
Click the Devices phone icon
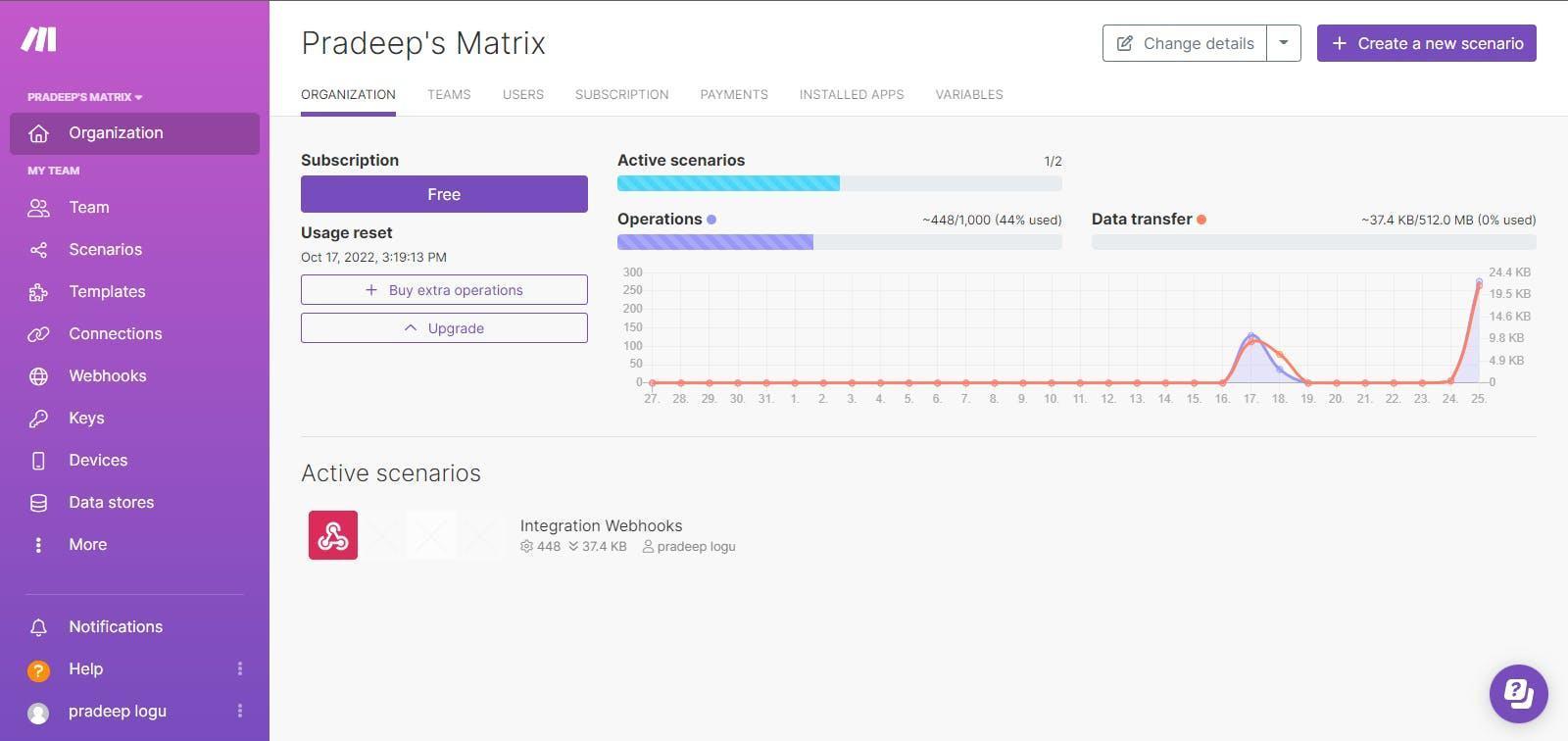(x=38, y=461)
